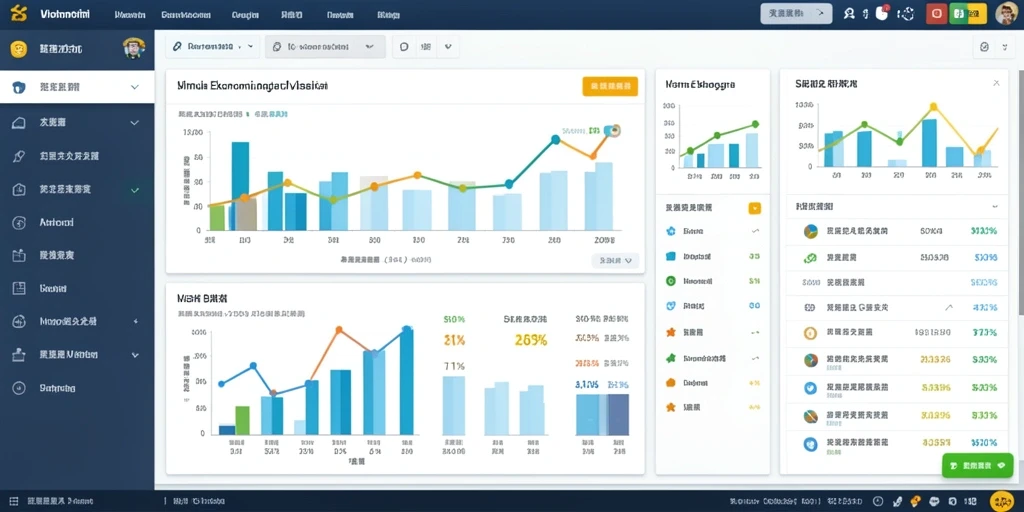Viewport: 1024px width, 512px height.
Task: Click the "269%" value in the lower chart card
Action: coord(530,340)
